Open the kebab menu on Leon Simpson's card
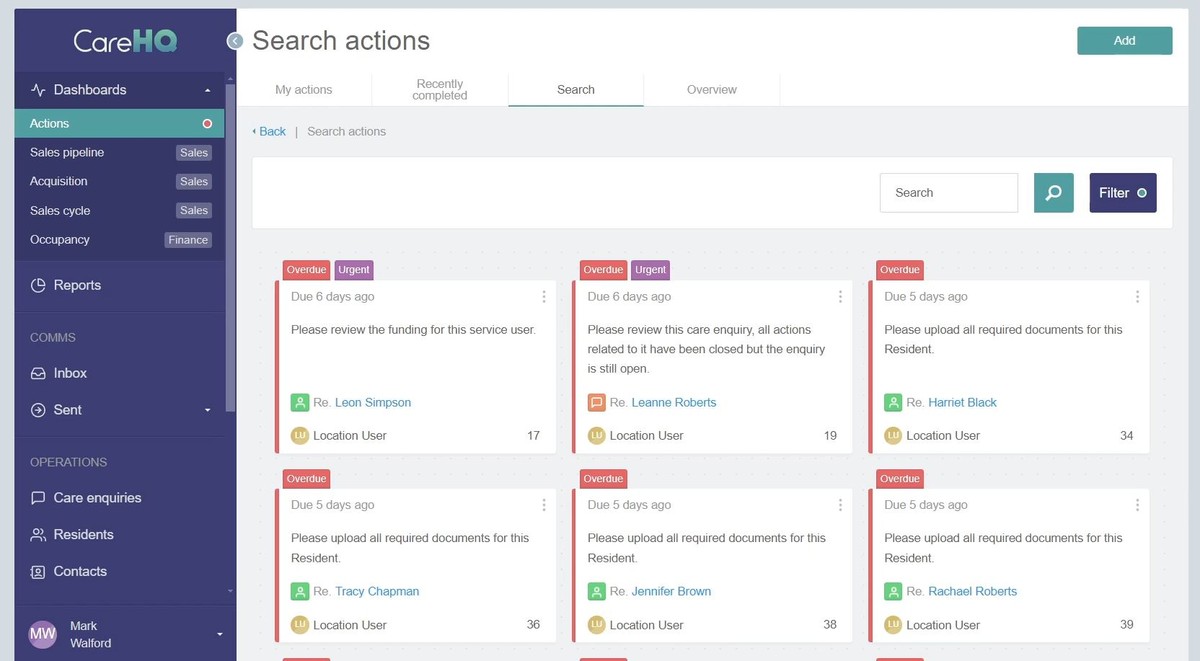Screen dimensions: 1200x661 coord(544,296)
